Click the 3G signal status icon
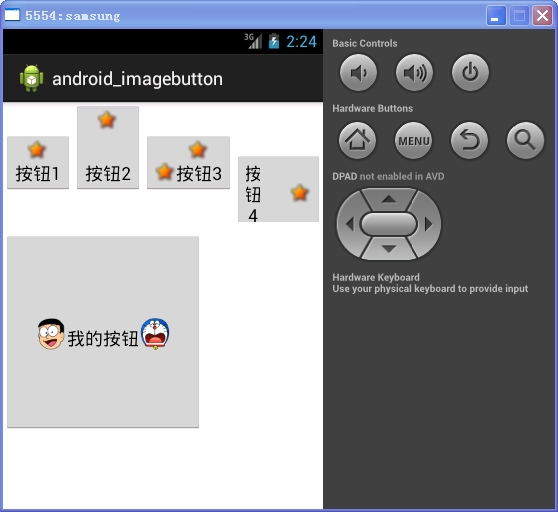The height and width of the screenshot is (512, 558). click(253, 41)
